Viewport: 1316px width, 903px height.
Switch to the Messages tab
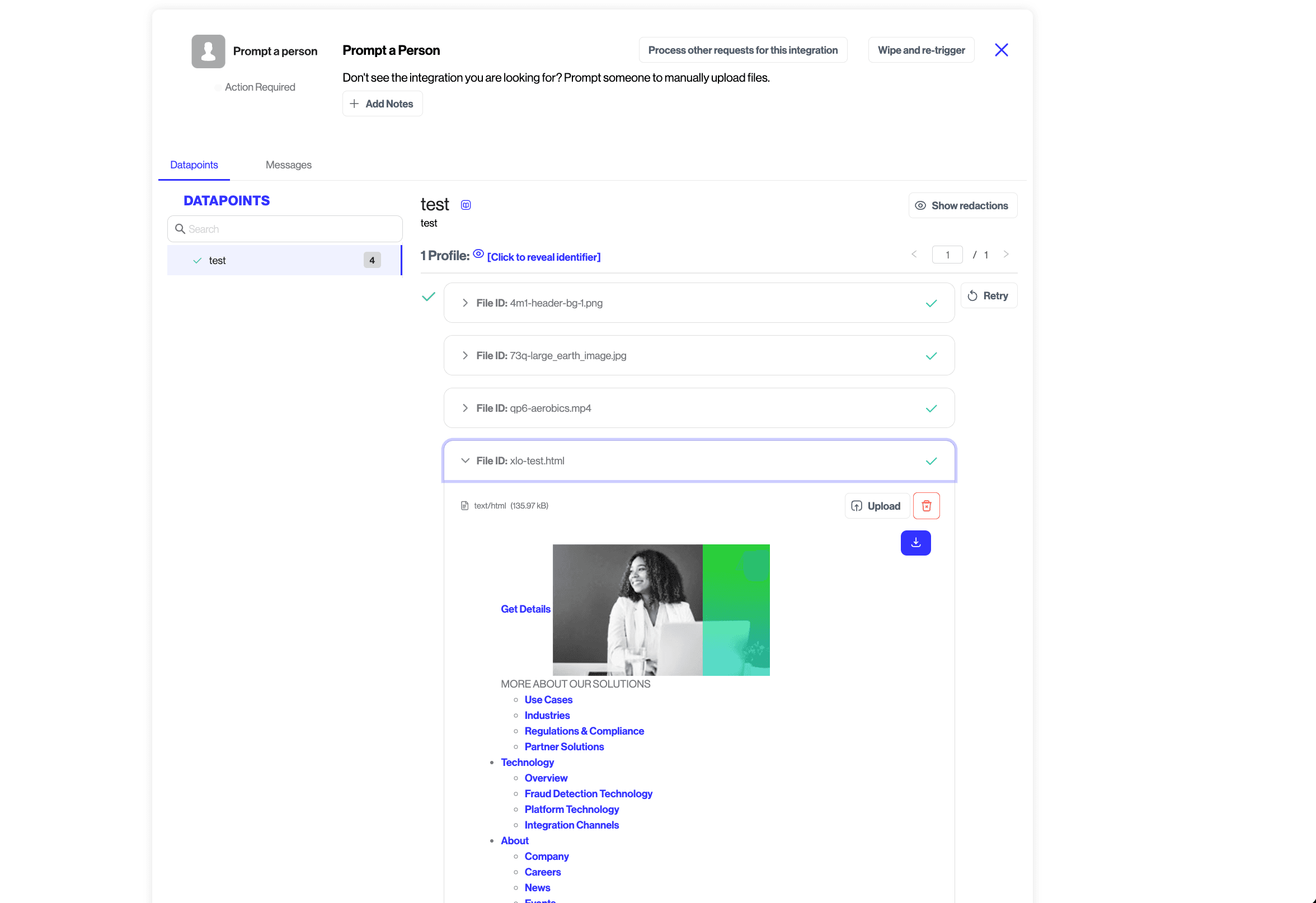[x=288, y=164]
